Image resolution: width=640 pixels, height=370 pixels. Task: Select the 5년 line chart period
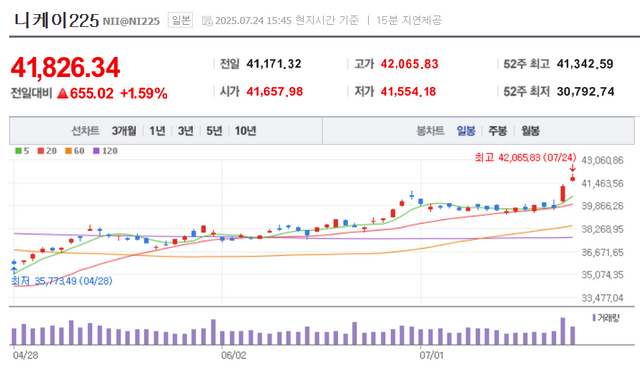[214, 131]
